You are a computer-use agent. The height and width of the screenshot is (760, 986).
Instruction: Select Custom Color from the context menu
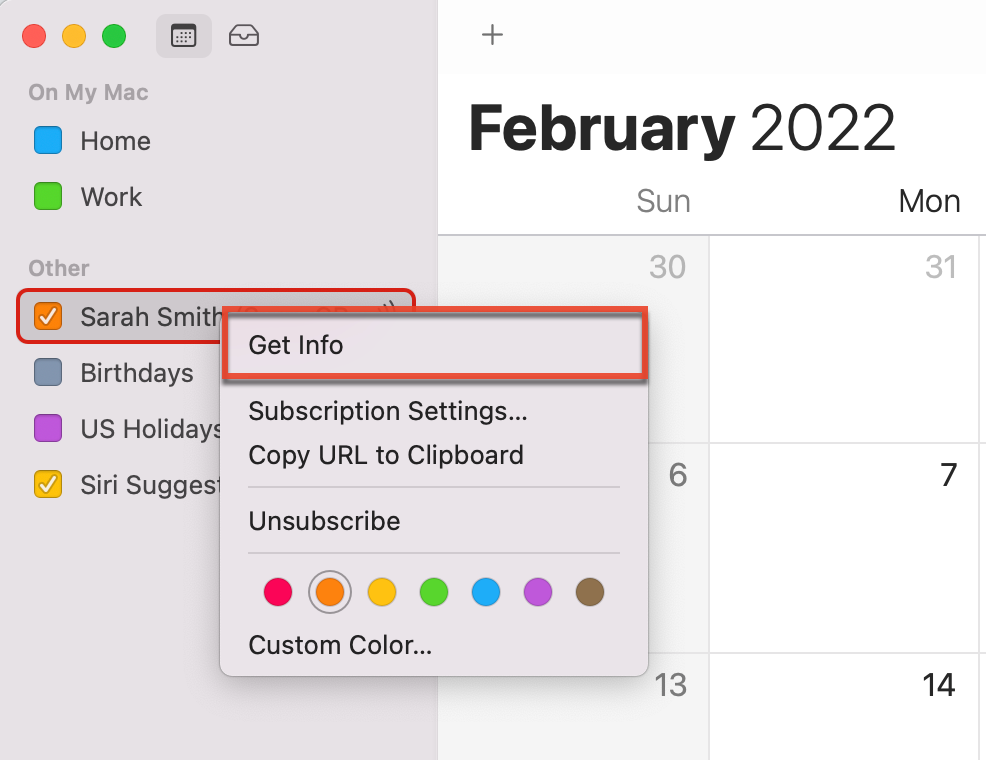coord(340,645)
